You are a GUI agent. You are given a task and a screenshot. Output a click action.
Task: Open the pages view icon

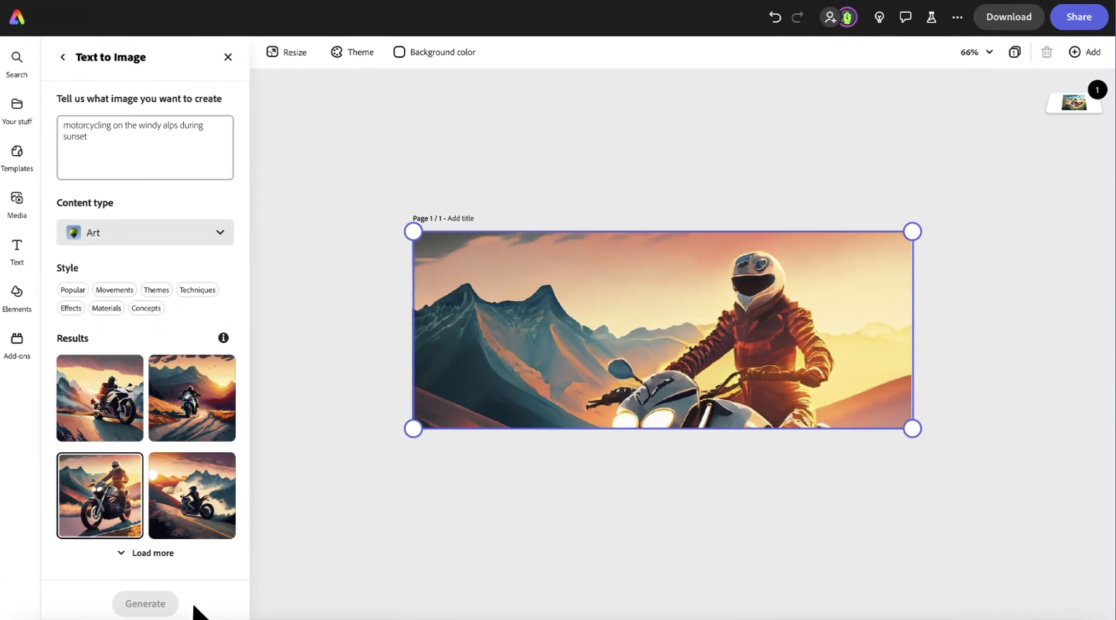coord(1014,52)
